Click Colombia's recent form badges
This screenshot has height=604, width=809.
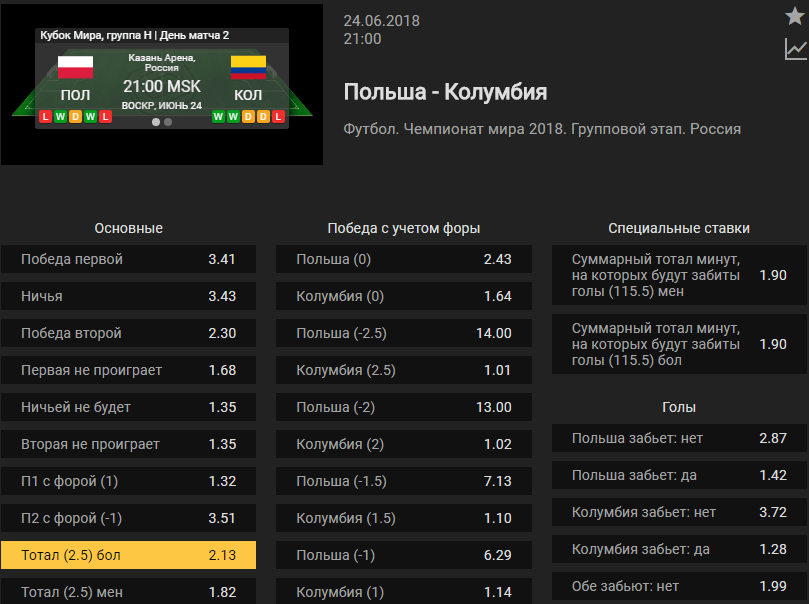[x=248, y=117]
